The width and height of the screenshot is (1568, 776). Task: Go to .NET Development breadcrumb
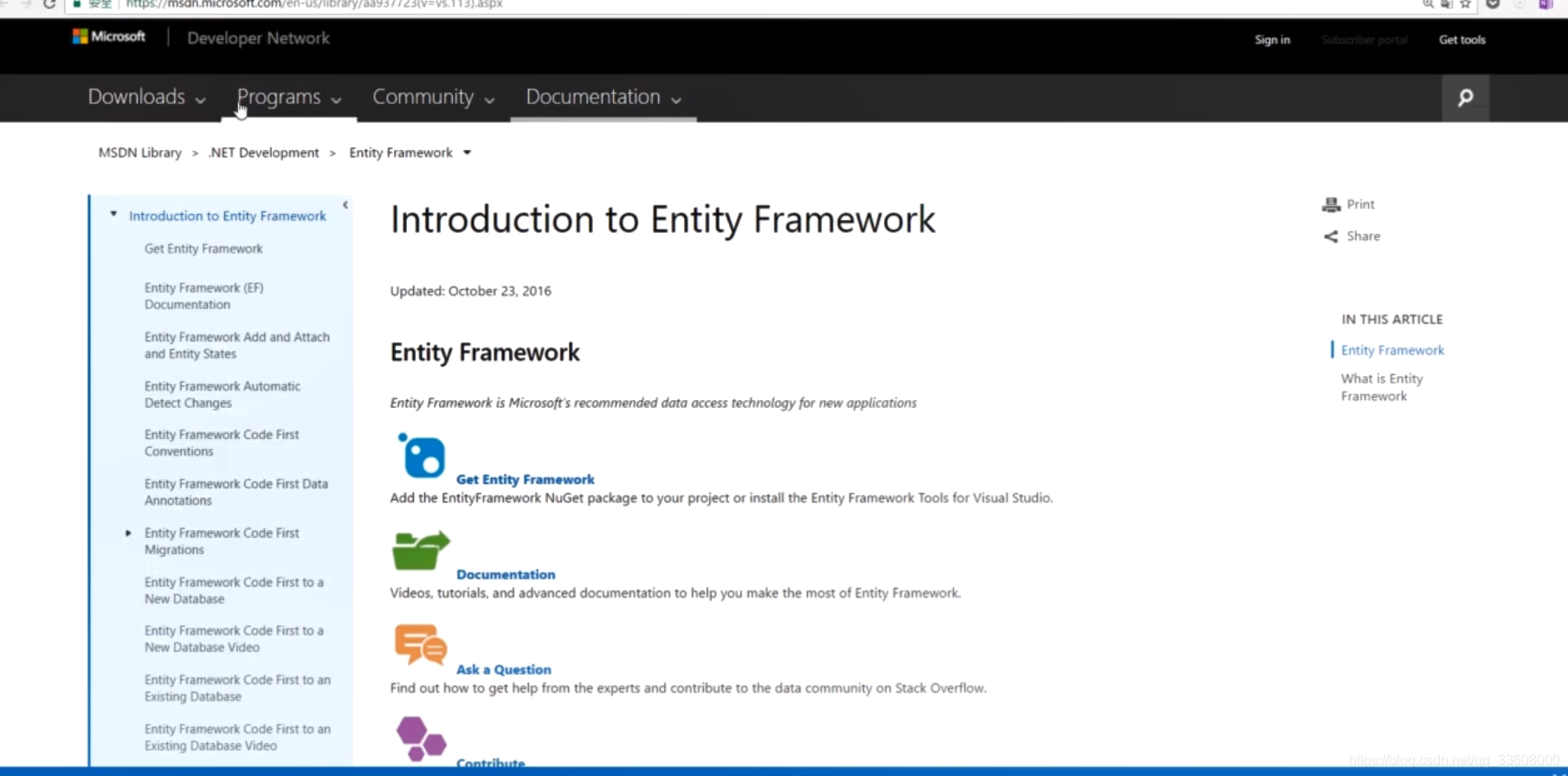coord(264,152)
